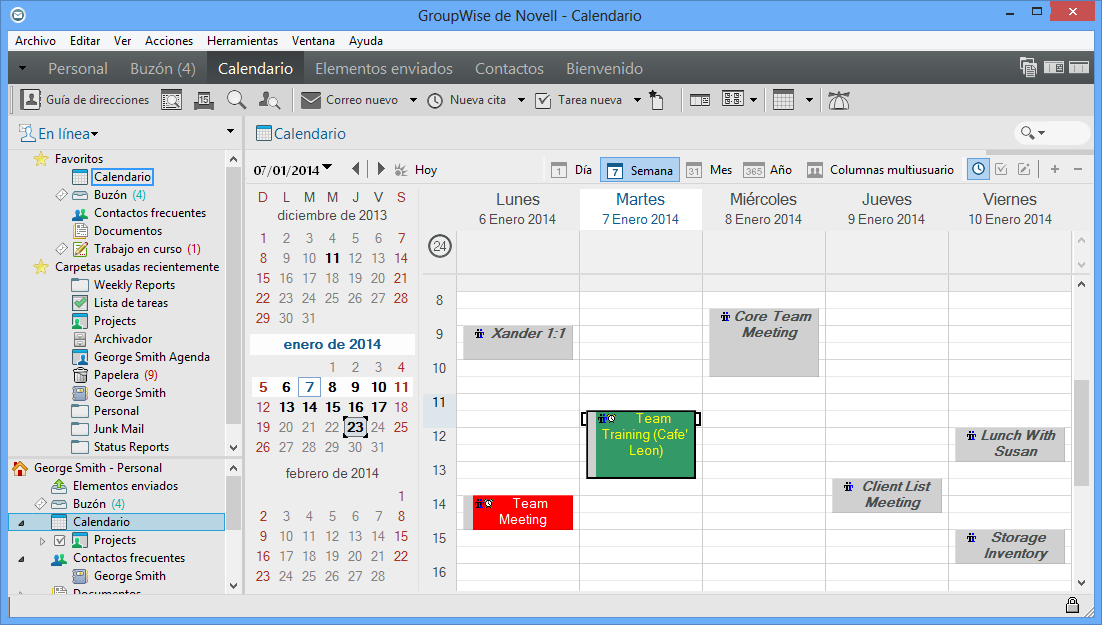Expand the Projects subcalendar tree node
This screenshot has height=625, width=1102.
[x=42, y=541]
